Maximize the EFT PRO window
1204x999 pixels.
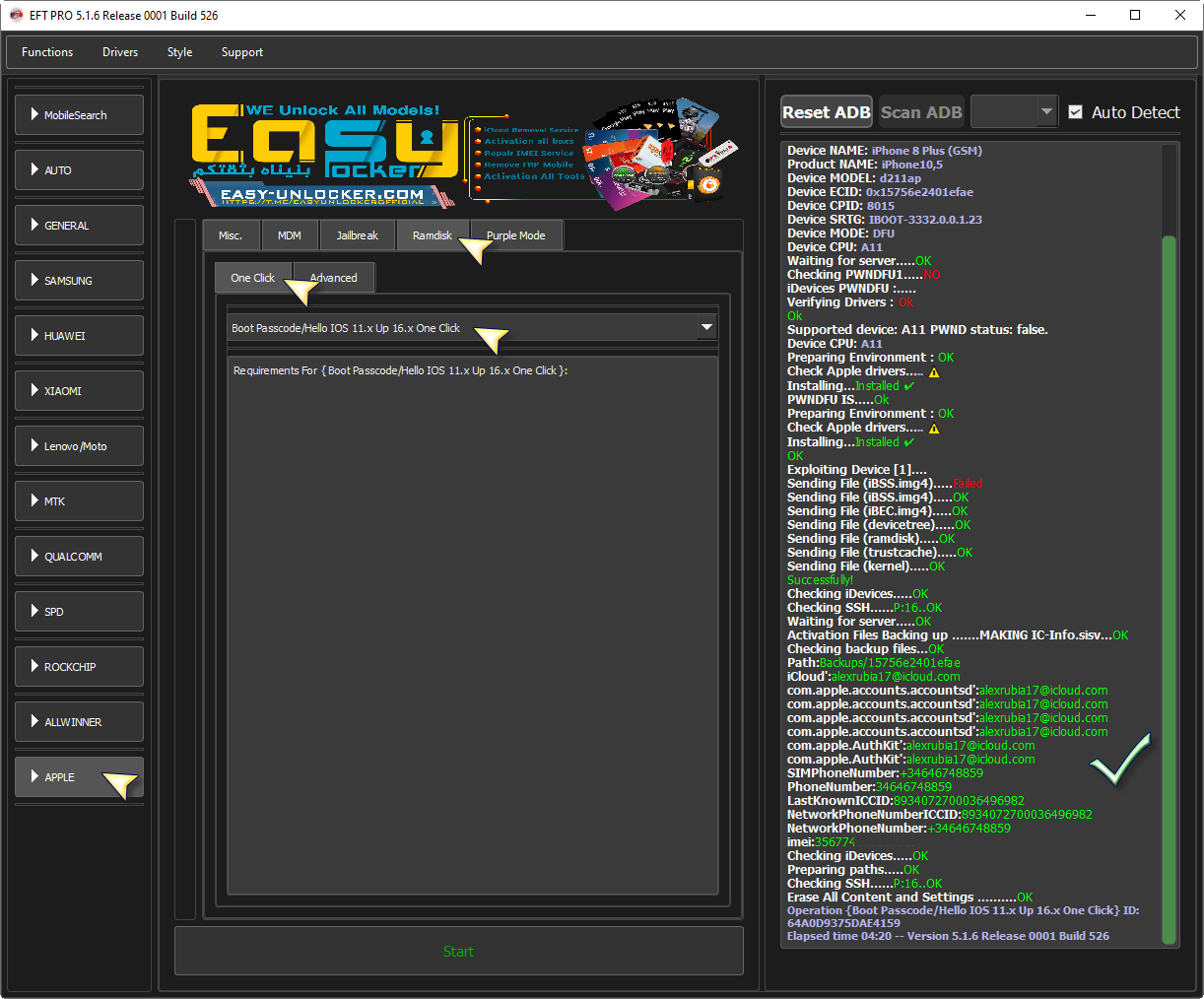1135,15
